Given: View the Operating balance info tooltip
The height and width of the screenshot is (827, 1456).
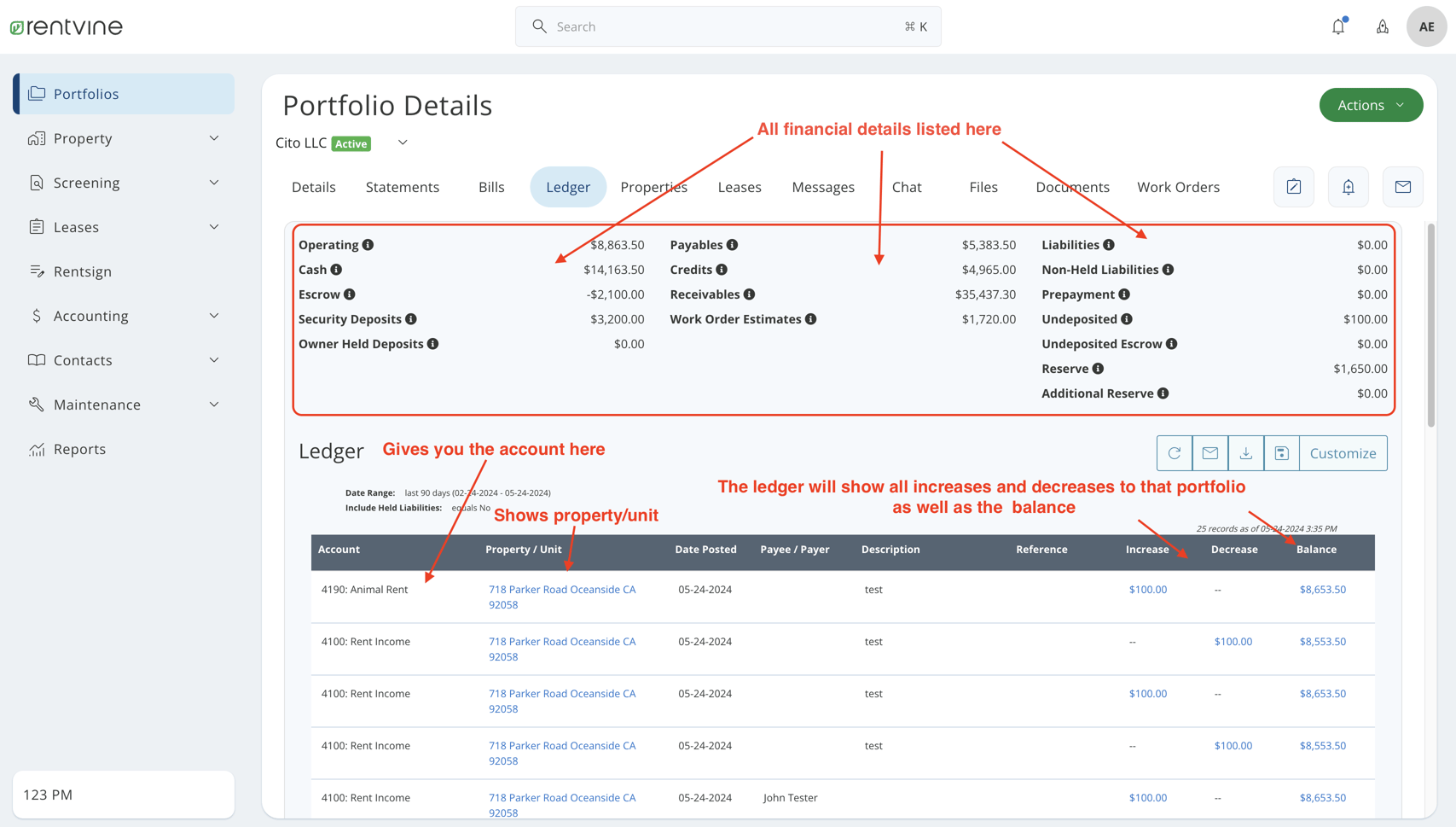Looking at the screenshot, I should tap(368, 245).
